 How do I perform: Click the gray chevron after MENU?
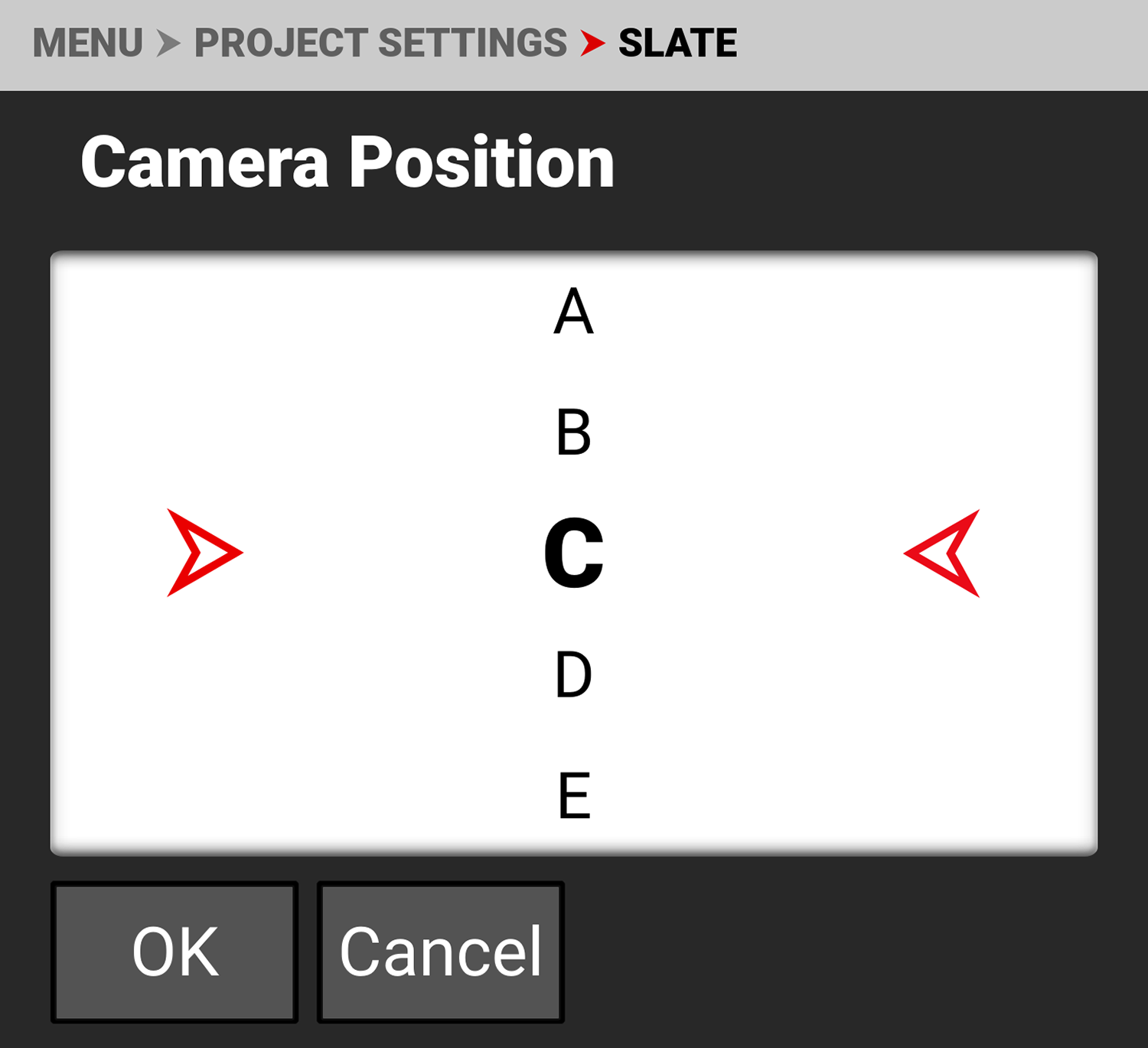click(168, 43)
